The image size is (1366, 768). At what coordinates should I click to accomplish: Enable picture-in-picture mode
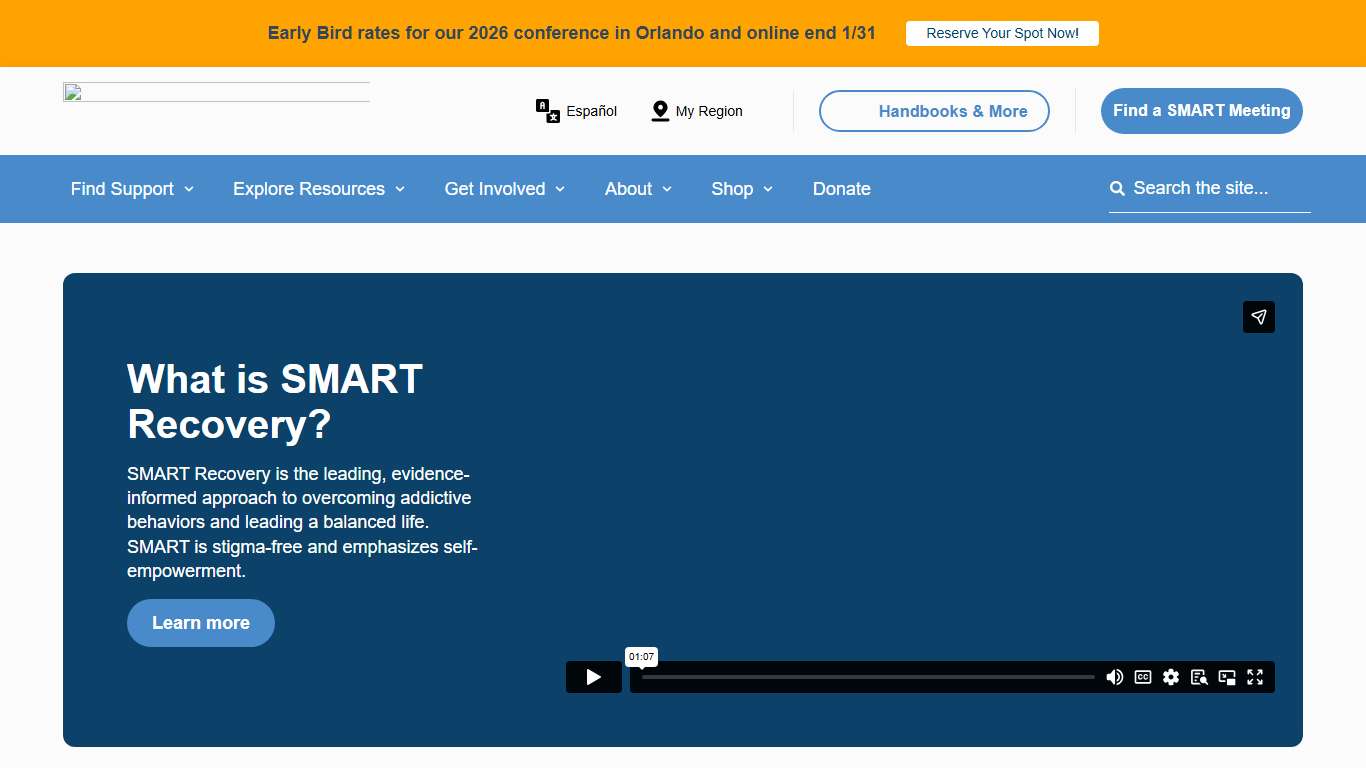click(x=1227, y=677)
